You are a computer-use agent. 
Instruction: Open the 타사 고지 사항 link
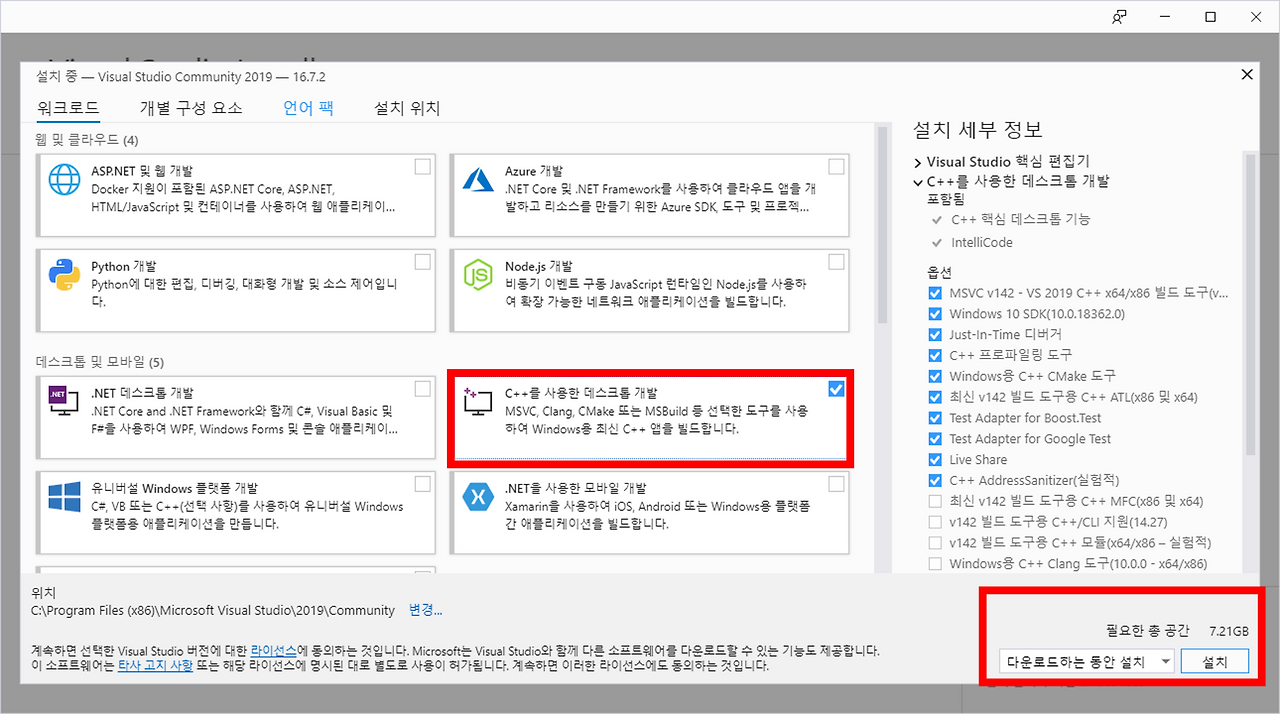point(153,665)
